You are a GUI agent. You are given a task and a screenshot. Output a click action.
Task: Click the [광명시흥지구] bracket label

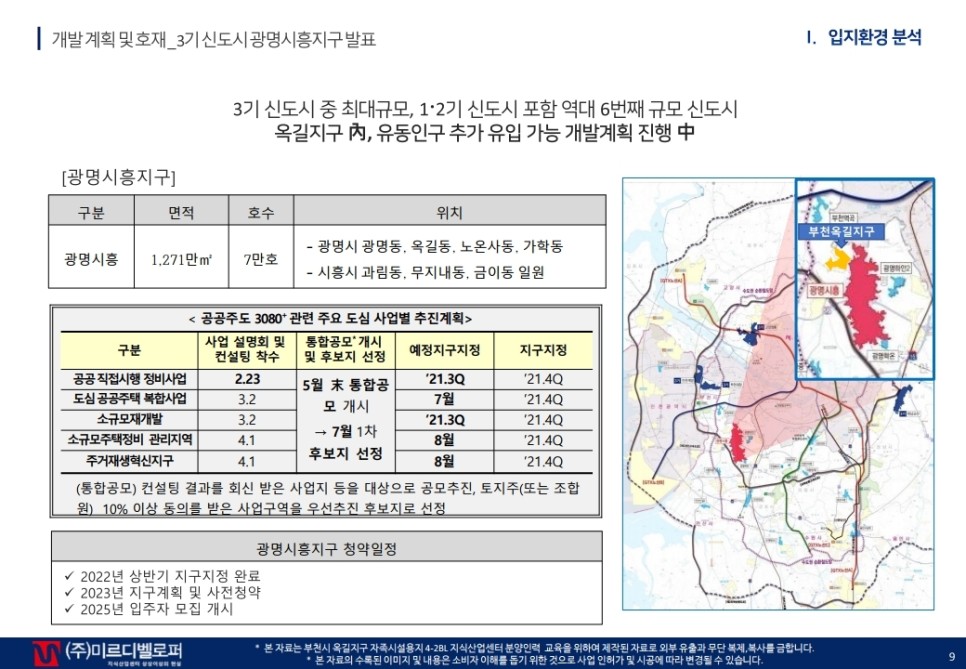click(x=118, y=178)
